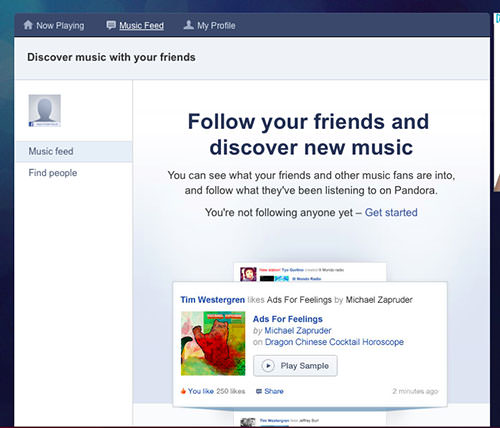Click the Ads For Feelings album art

tap(213, 343)
